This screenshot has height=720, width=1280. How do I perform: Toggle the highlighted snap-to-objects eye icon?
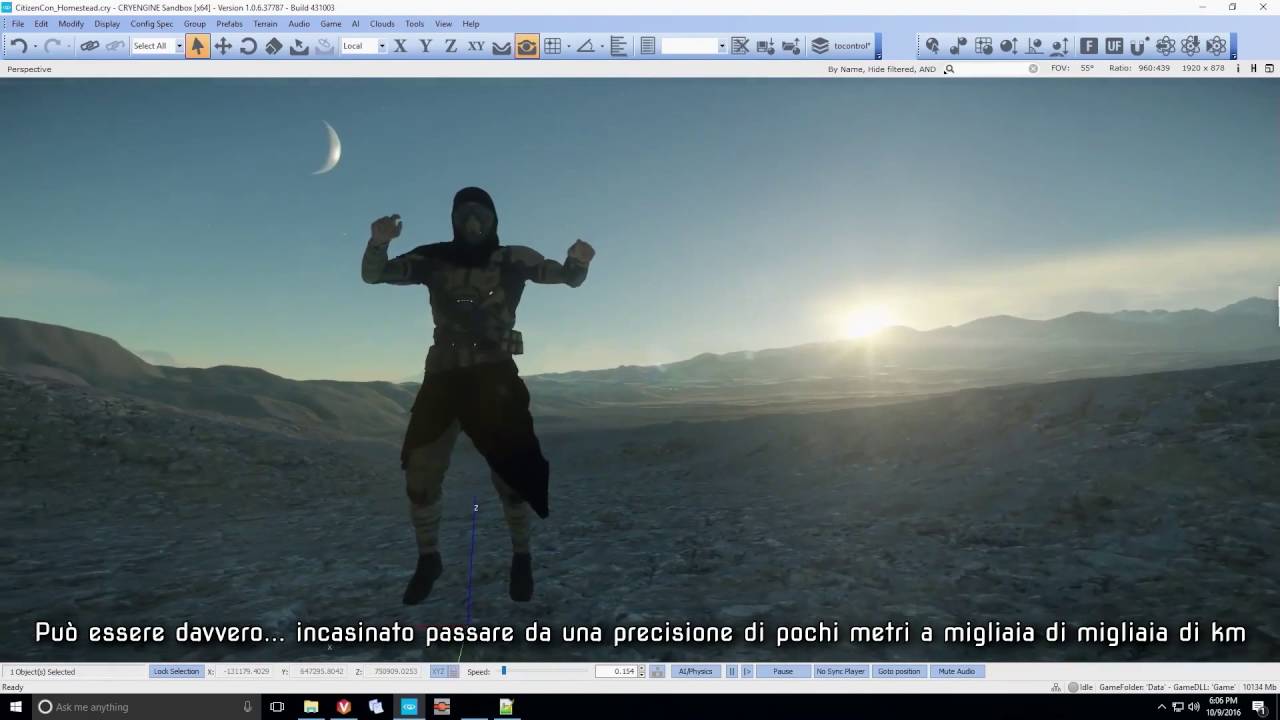tap(527, 46)
